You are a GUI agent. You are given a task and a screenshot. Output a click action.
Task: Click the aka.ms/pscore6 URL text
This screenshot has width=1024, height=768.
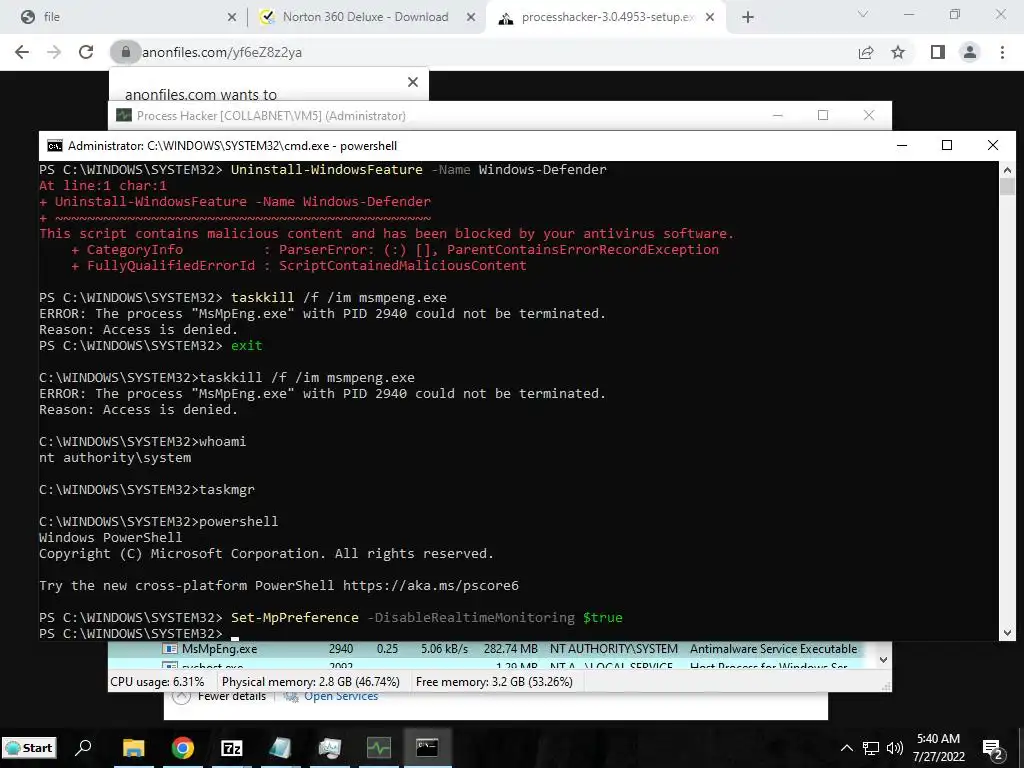coord(431,585)
